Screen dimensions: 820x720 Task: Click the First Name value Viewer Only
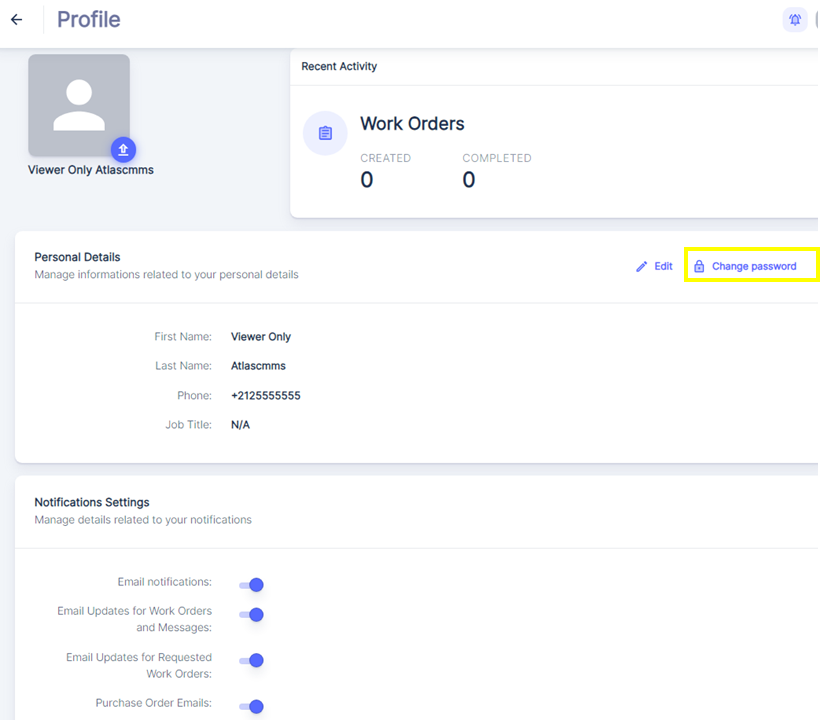(x=261, y=337)
